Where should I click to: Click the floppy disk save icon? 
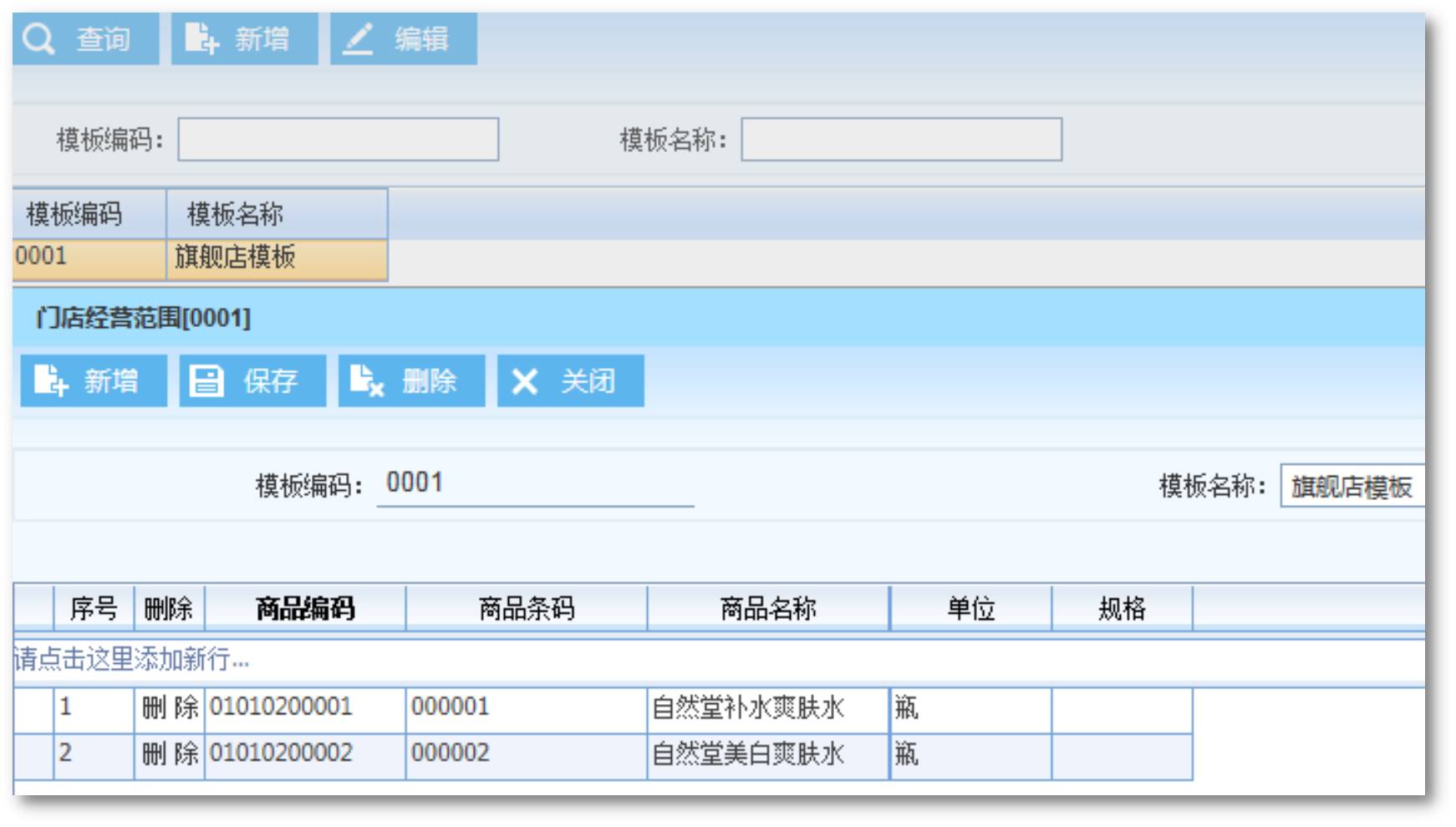(x=206, y=380)
